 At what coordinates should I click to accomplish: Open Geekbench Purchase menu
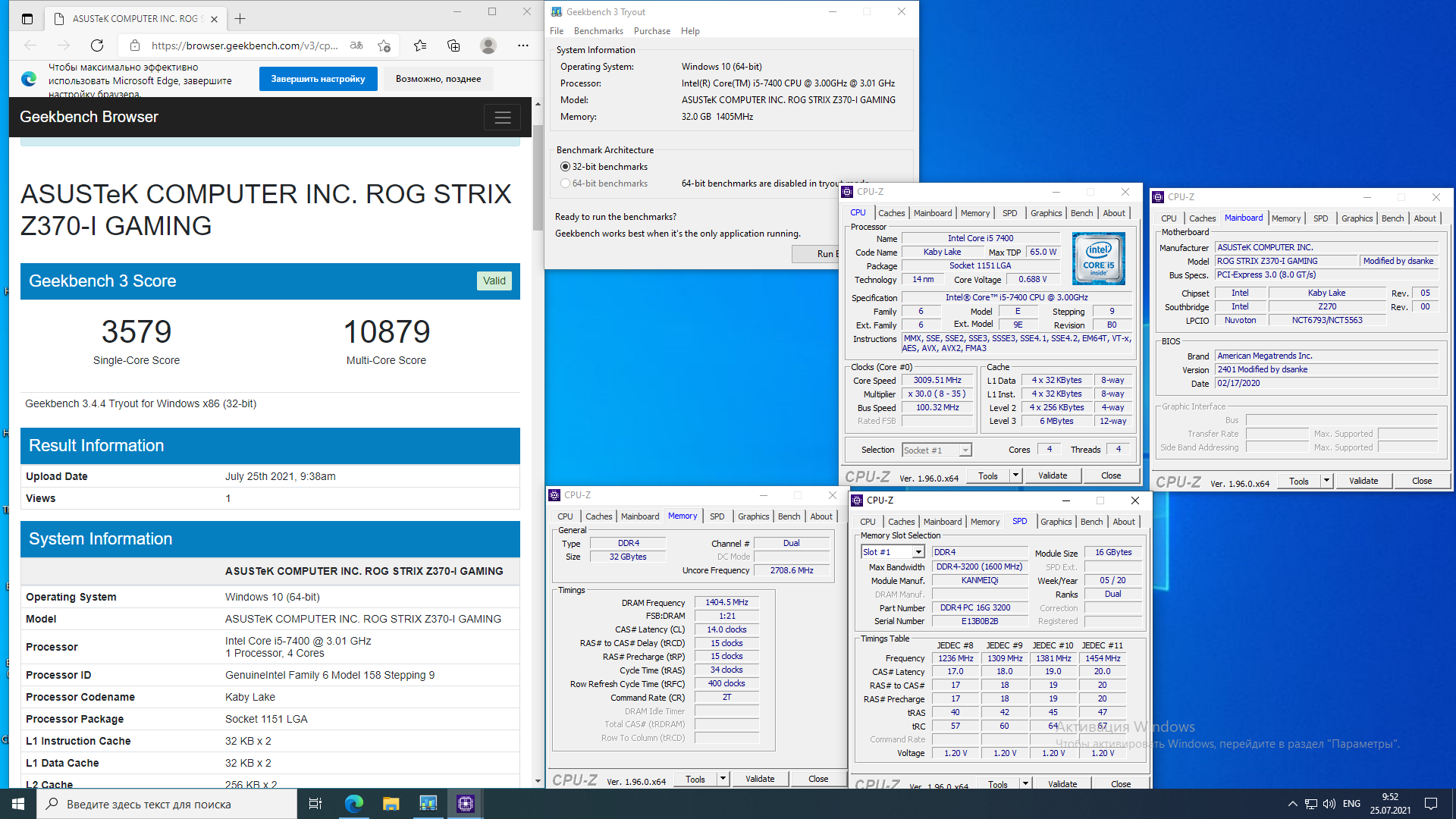652,31
